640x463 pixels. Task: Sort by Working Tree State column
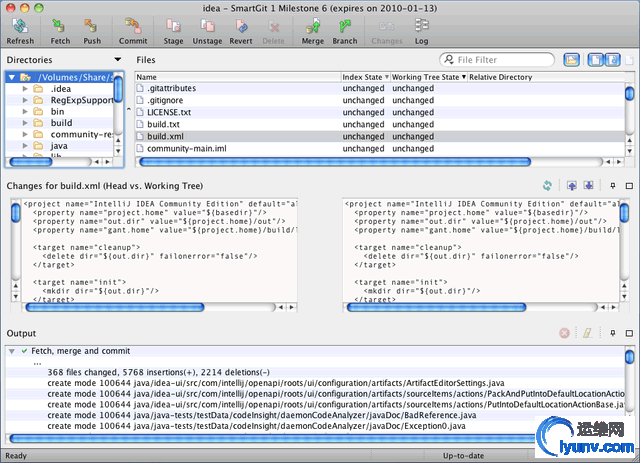[x=427, y=77]
